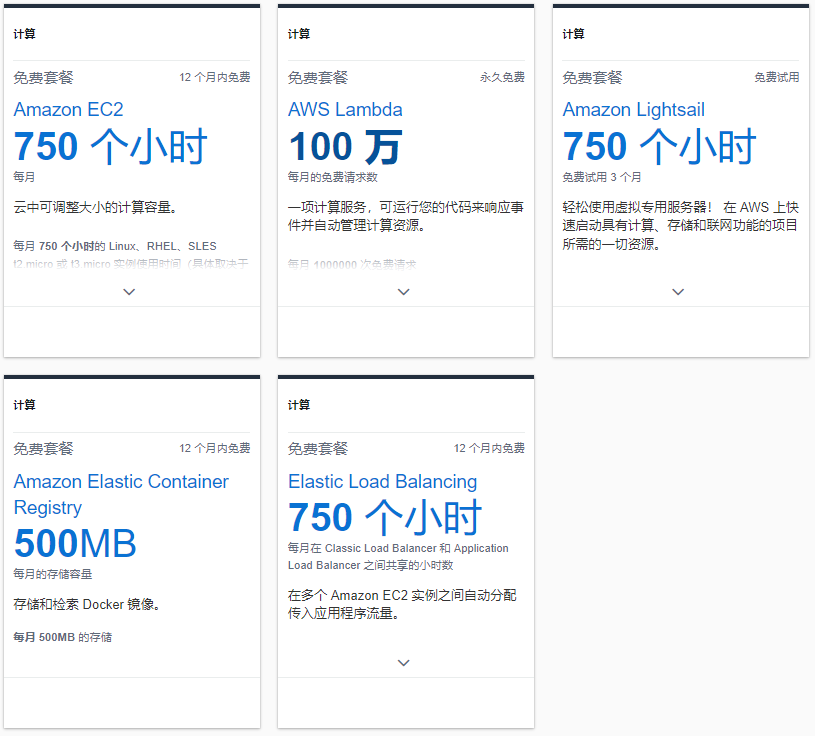Viewport: 815px width, 736px height.
Task: Click '每月 500MB 的存储' detail text
Action: tap(62, 637)
